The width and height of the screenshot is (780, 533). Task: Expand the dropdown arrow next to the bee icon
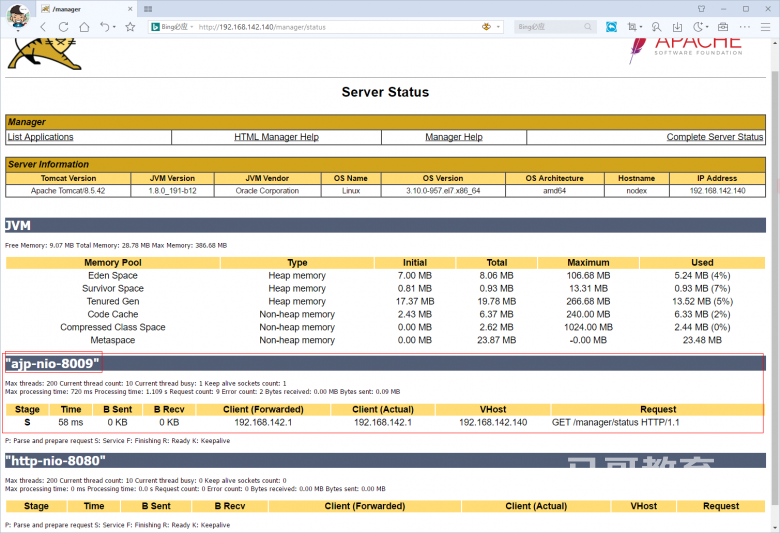498,27
